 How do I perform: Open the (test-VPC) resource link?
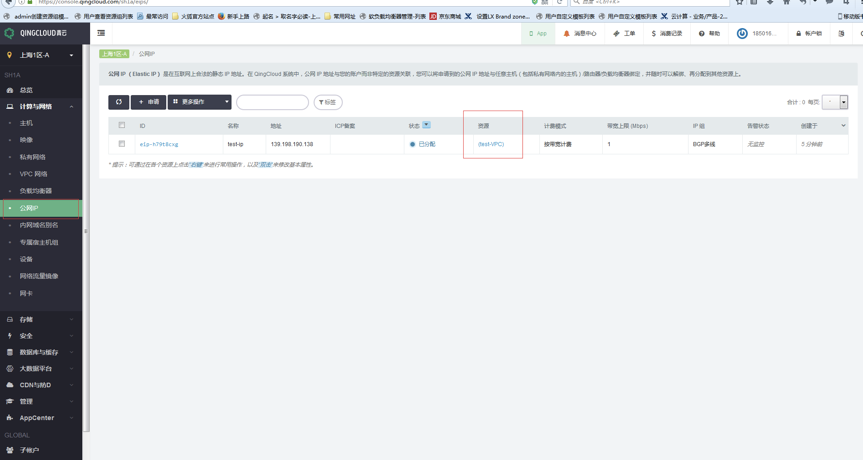(491, 144)
